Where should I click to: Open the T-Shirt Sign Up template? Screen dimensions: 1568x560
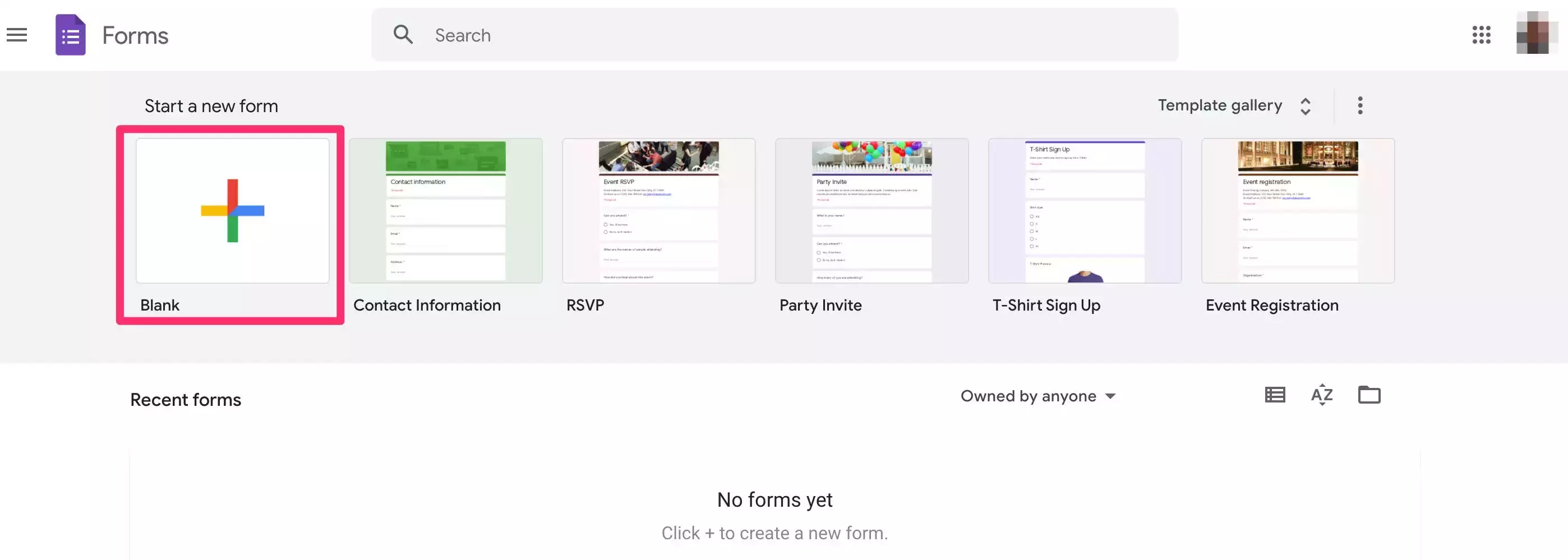click(1085, 211)
